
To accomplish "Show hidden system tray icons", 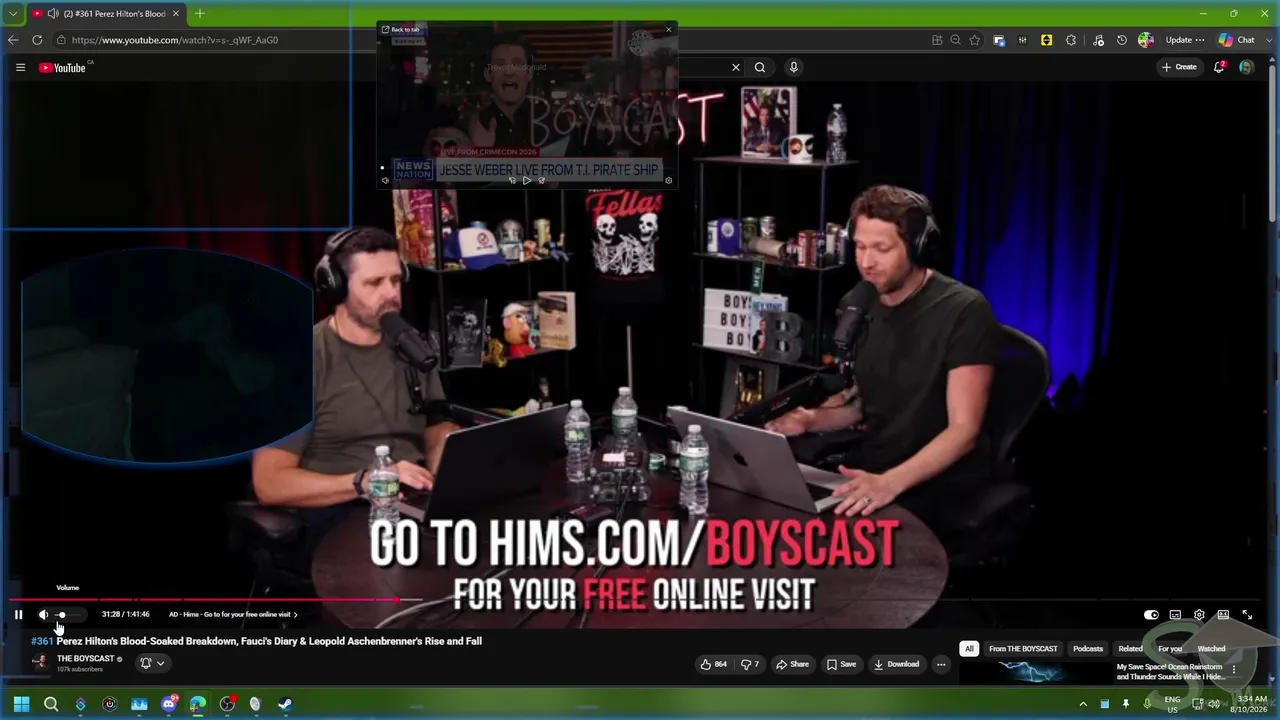I will [x=1082, y=704].
